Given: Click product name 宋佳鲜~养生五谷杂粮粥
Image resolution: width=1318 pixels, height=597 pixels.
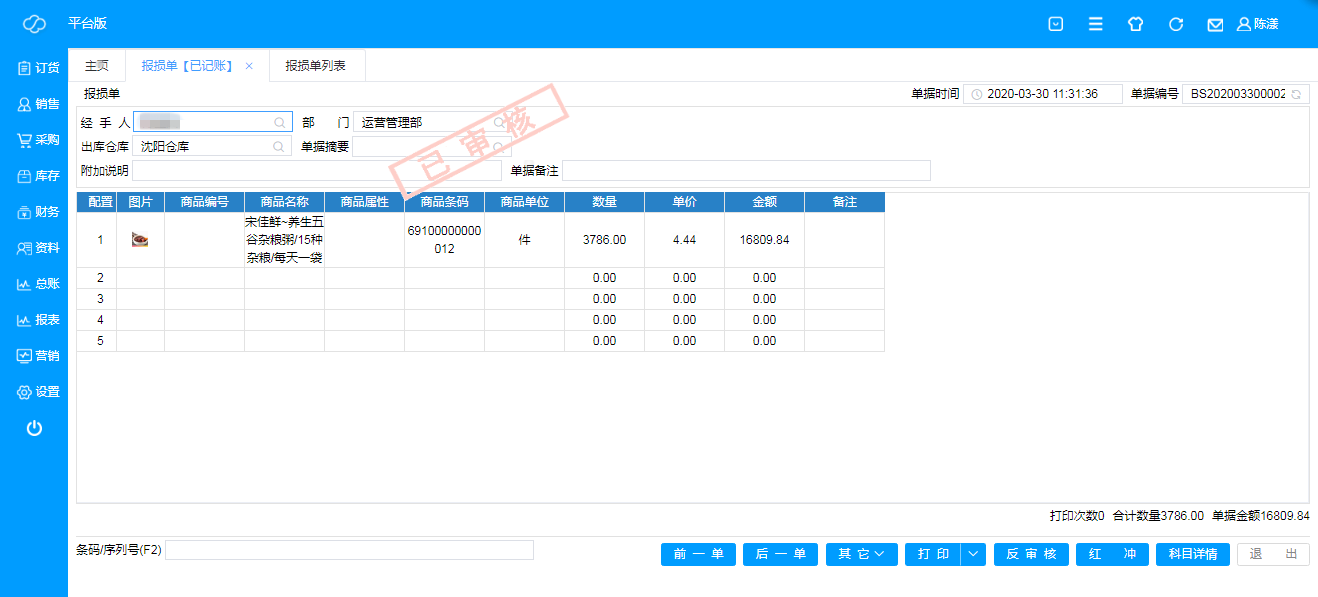Looking at the screenshot, I should (x=285, y=240).
